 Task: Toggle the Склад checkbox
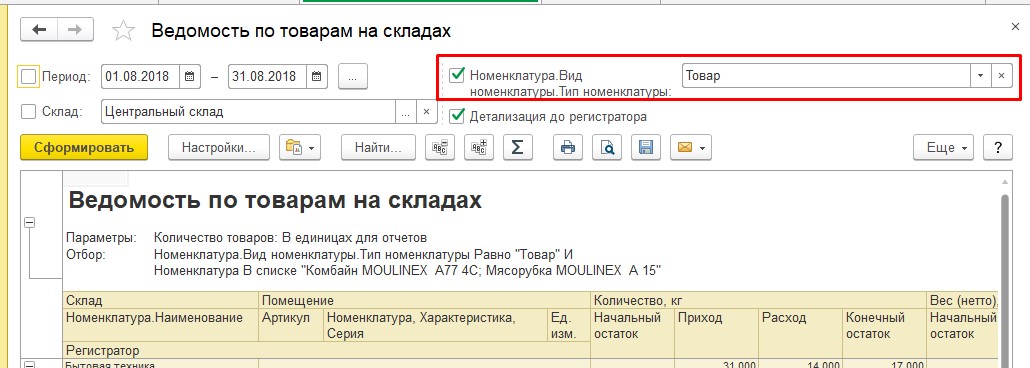click(28, 112)
